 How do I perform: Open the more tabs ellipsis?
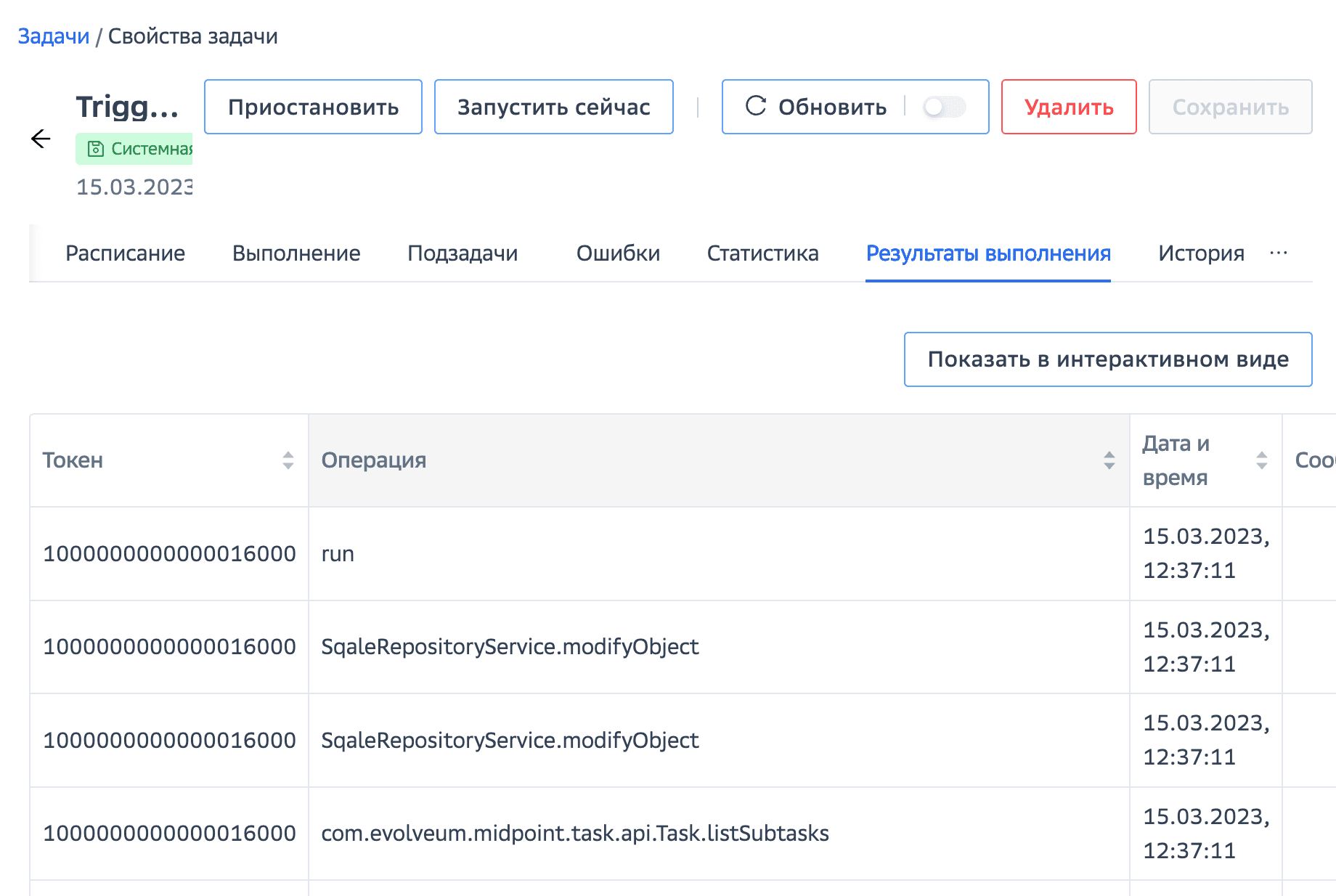[x=1279, y=253]
